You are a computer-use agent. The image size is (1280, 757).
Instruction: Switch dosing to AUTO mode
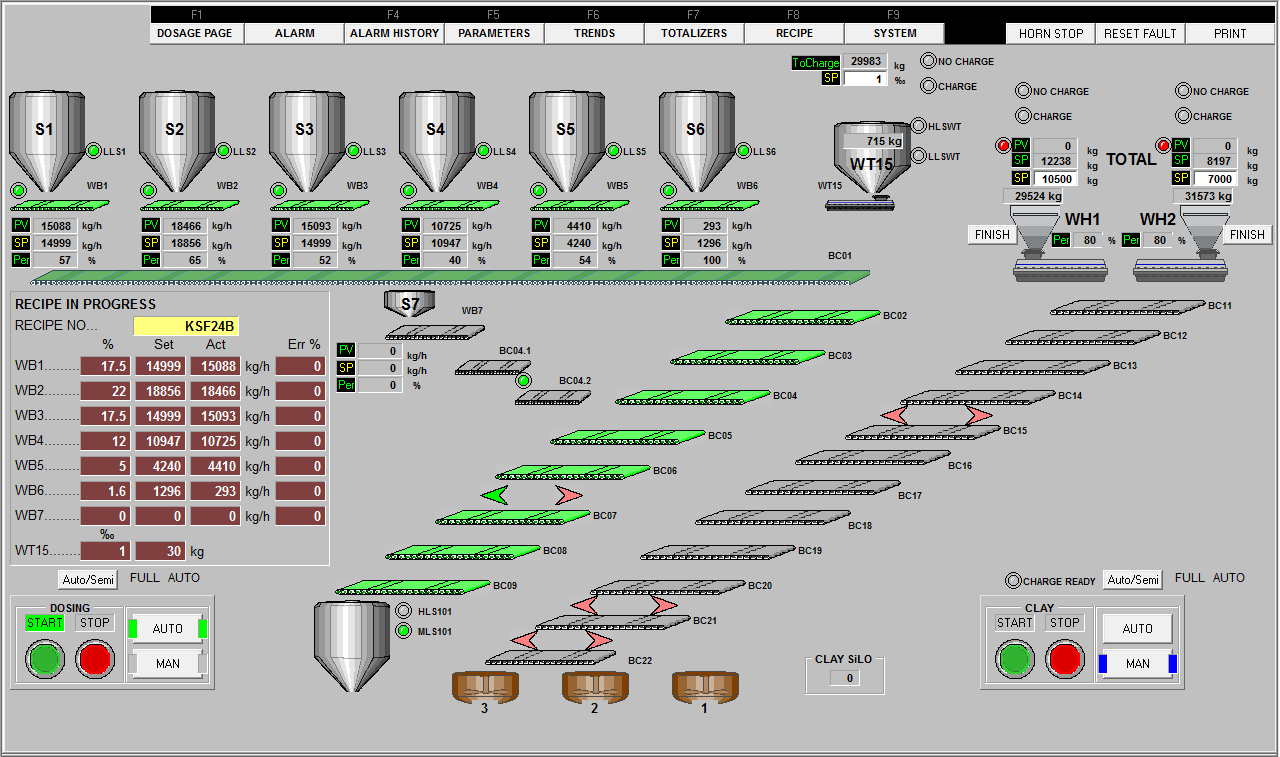(167, 628)
